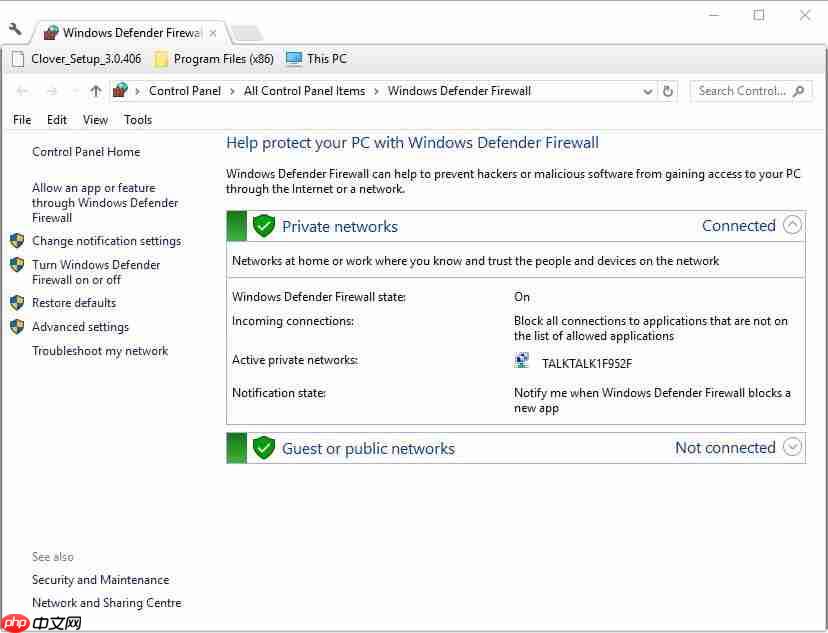828x633 pixels.
Task: Open Allow an app or feature link
Action: pyautogui.click(x=105, y=203)
